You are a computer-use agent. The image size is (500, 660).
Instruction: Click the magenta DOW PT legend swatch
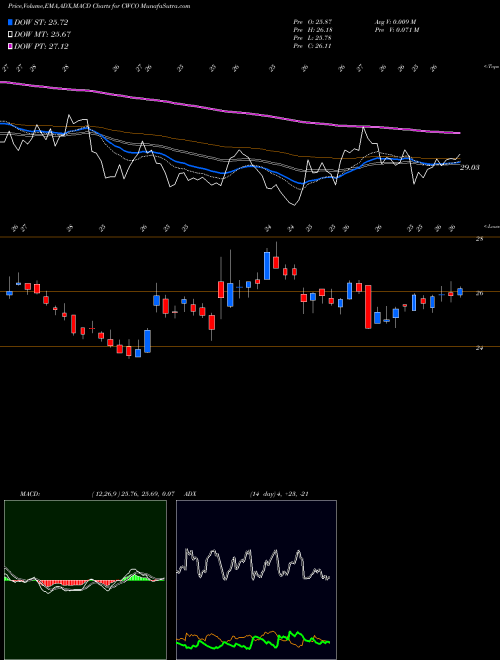11,46
